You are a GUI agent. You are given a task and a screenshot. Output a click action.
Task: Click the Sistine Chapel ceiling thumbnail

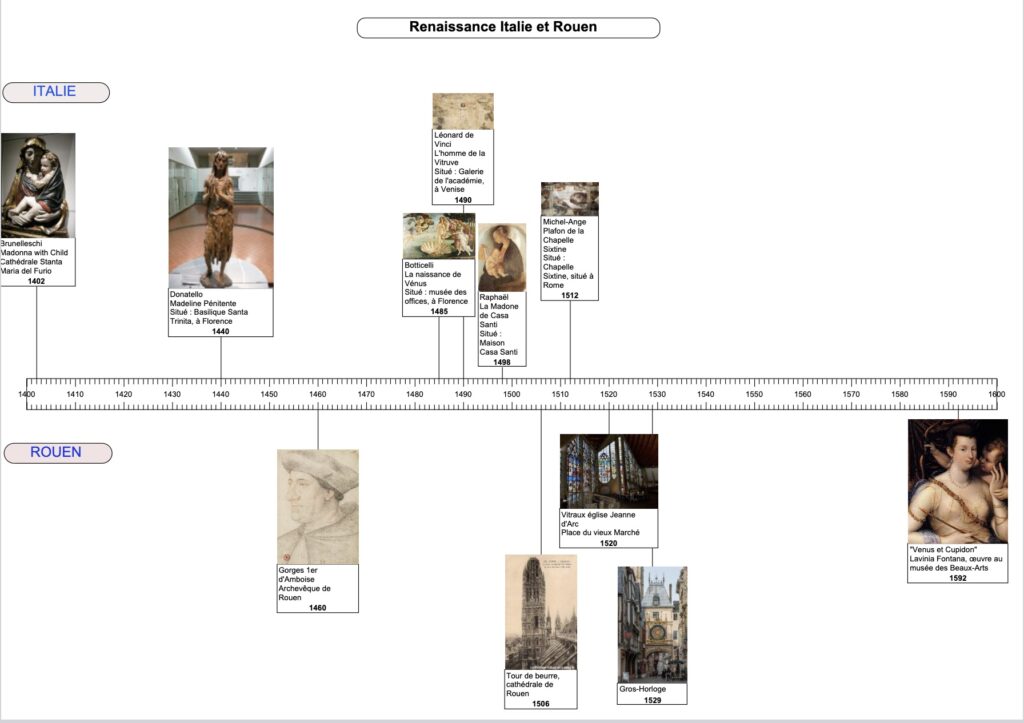tap(569, 199)
